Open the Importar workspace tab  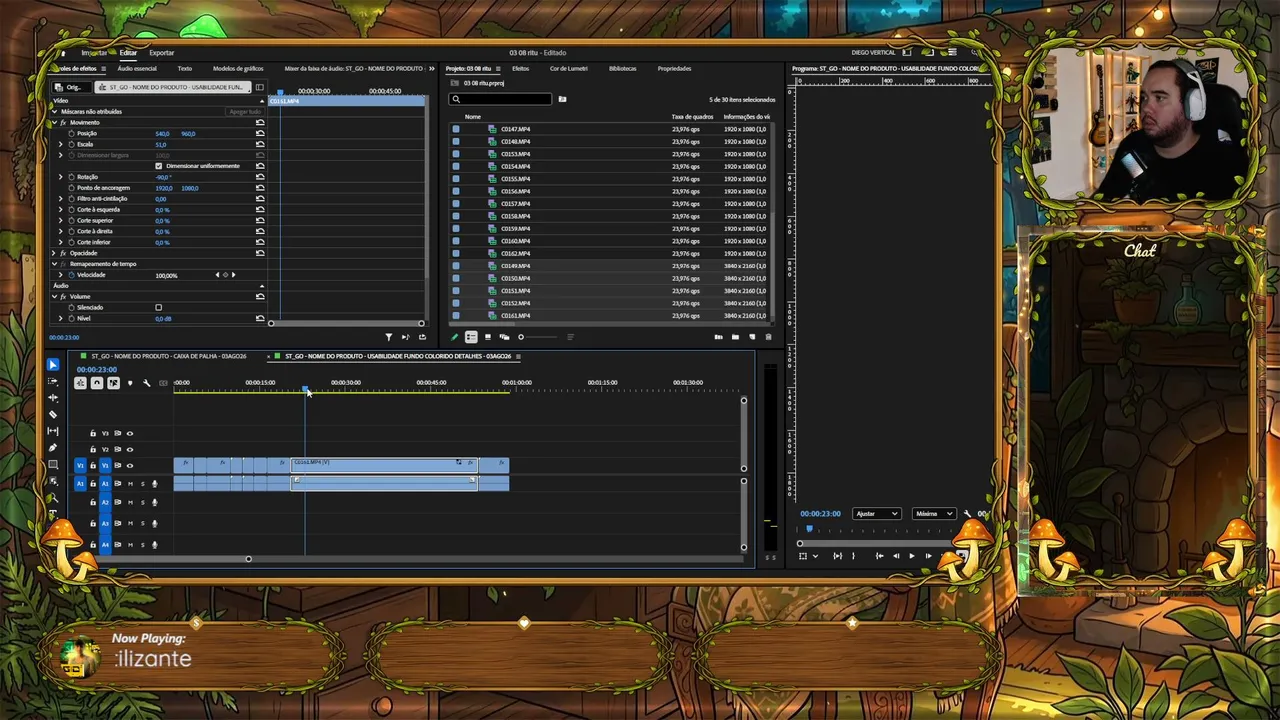pos(94,53)
